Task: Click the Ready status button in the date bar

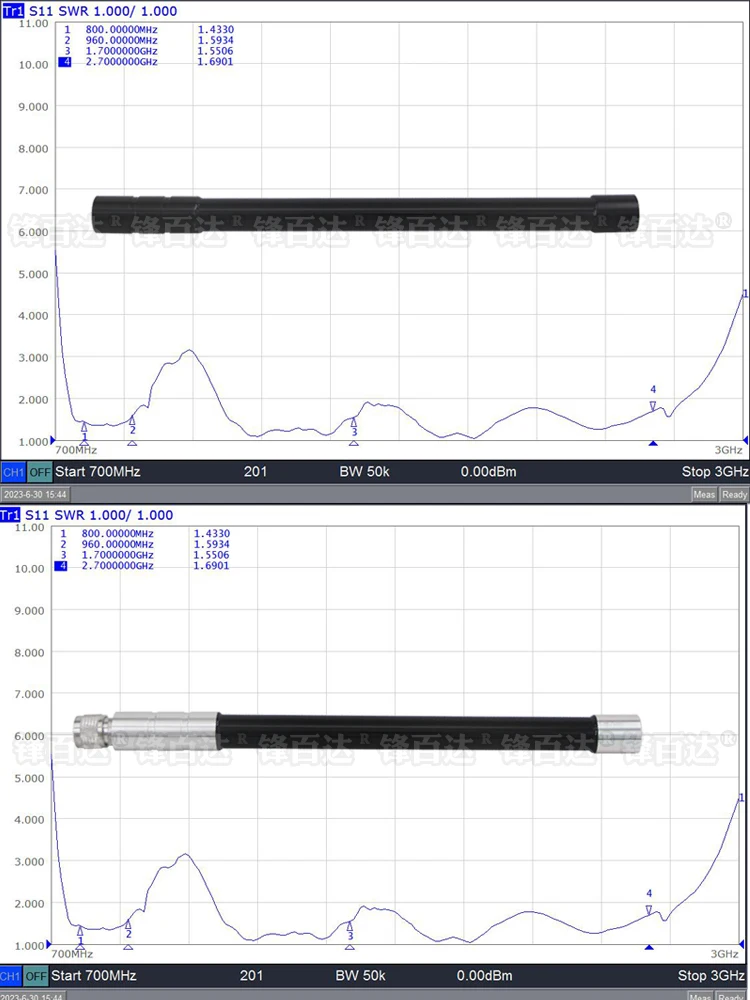Action: pyautogui.click(x=734, y=494)
